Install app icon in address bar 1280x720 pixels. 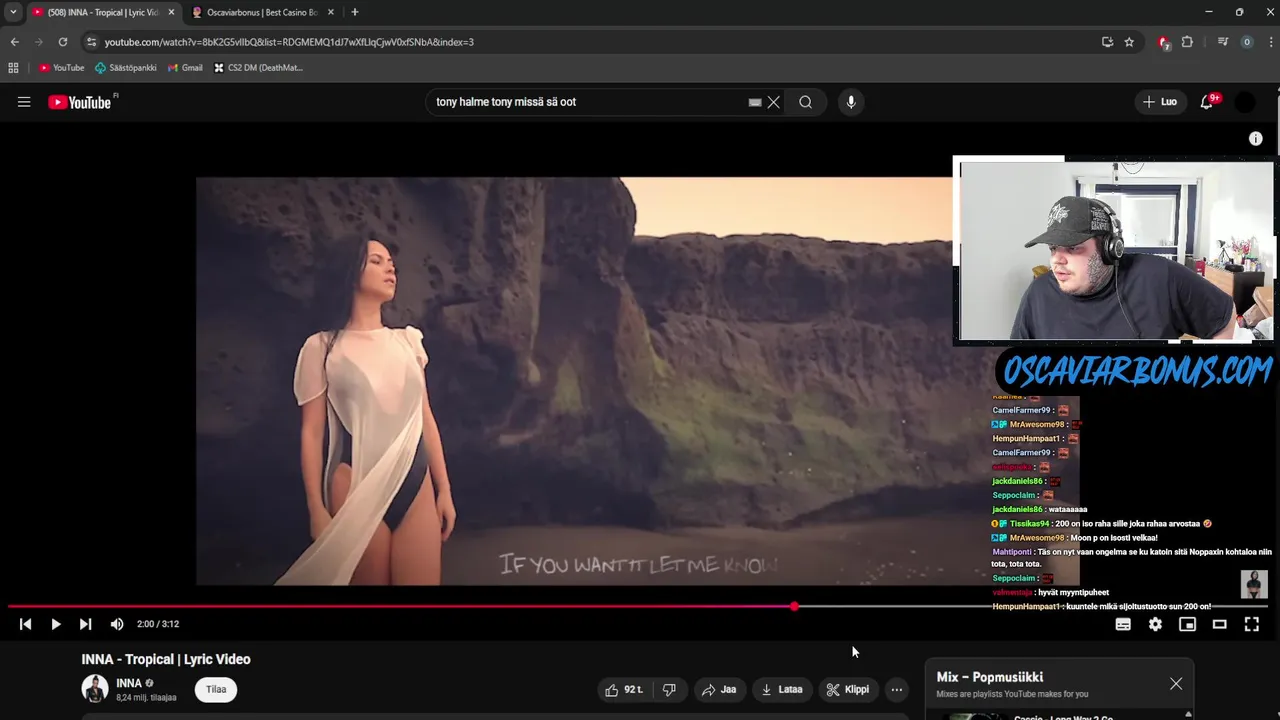1107,42
